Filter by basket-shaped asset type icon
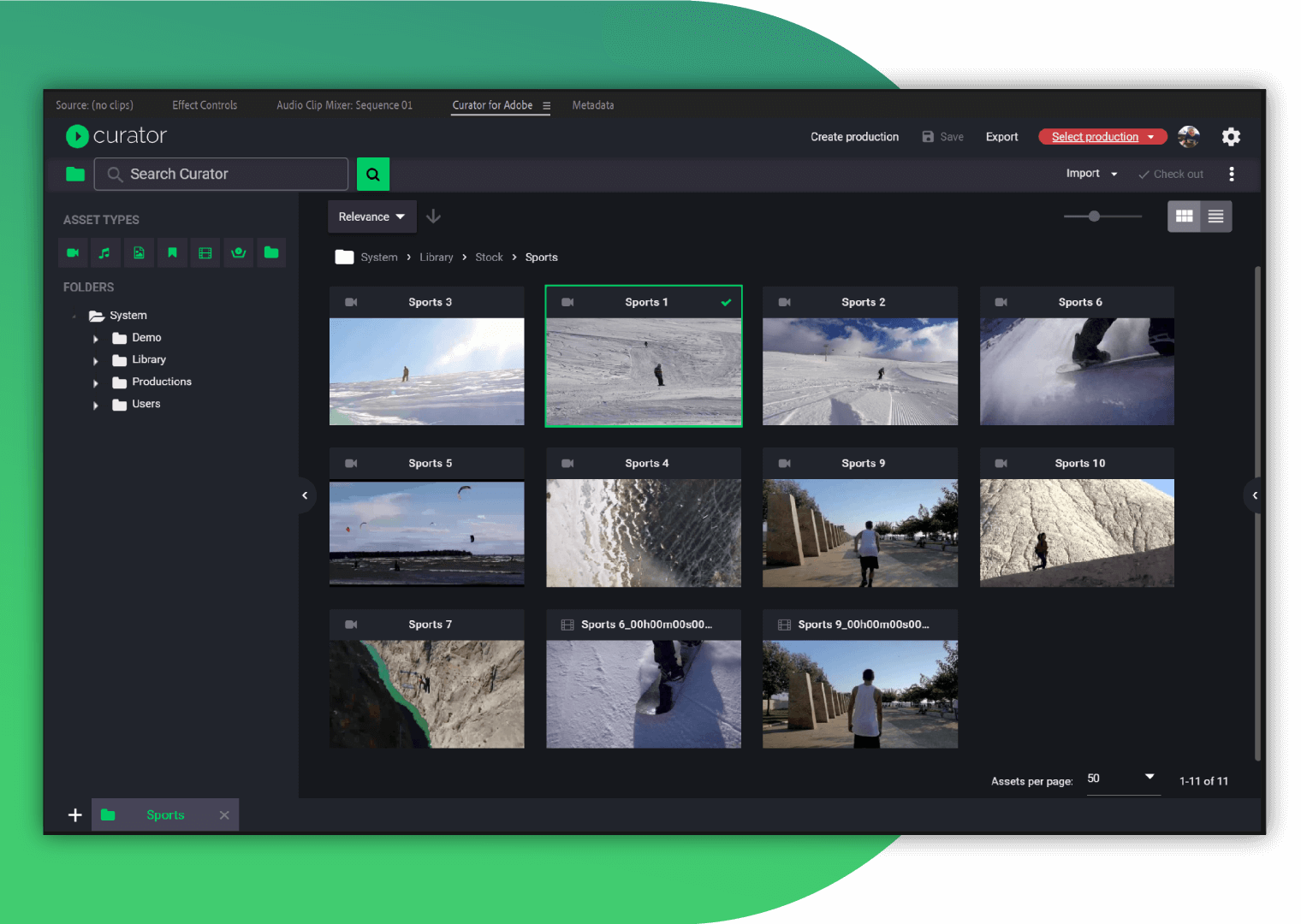The height and width of the screenshot is (924, 1301). (239, 252)
